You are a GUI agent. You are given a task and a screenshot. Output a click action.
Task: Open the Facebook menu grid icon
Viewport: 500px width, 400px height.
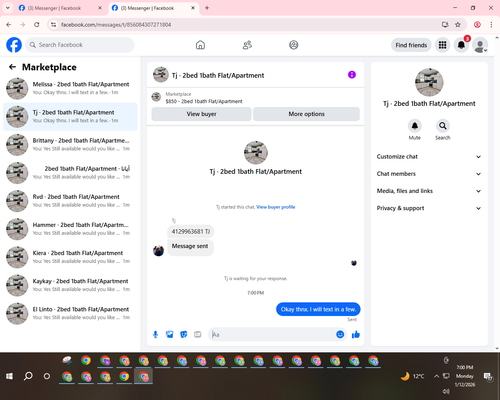442,45
